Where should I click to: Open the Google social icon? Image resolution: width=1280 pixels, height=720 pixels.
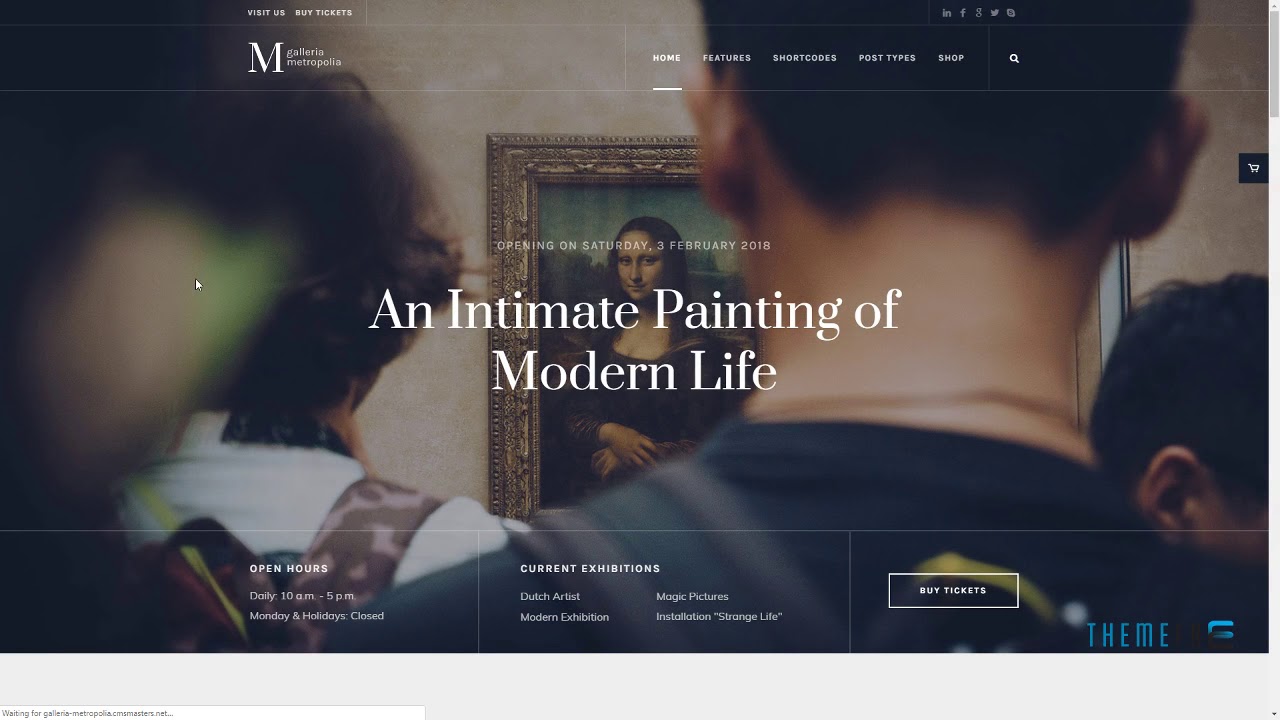(x=979, y=13)
